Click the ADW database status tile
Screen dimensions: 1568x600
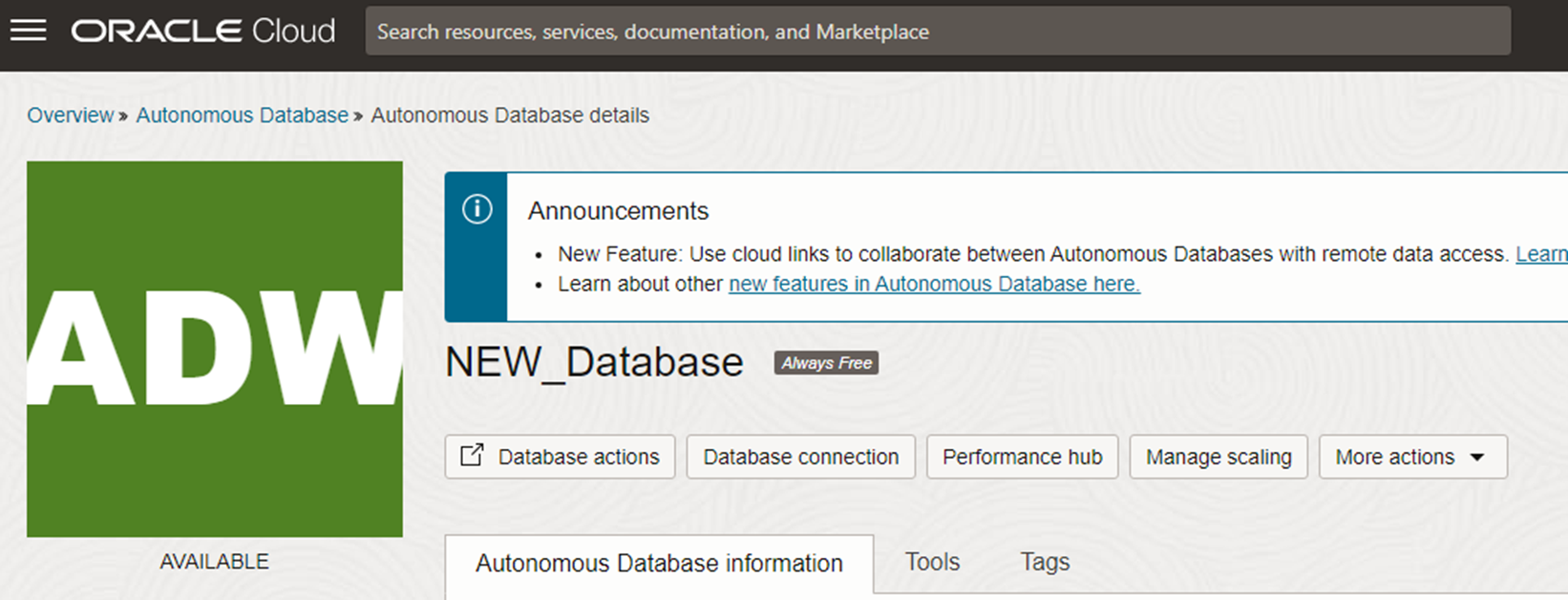coord(215,349)
